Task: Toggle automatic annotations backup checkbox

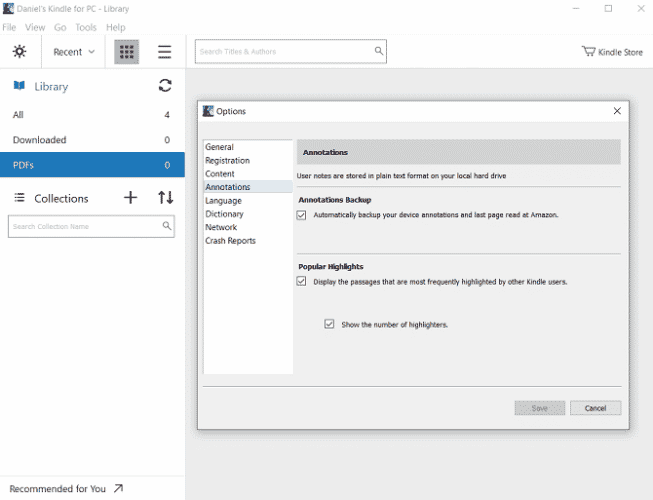Action: coord(302,215)
